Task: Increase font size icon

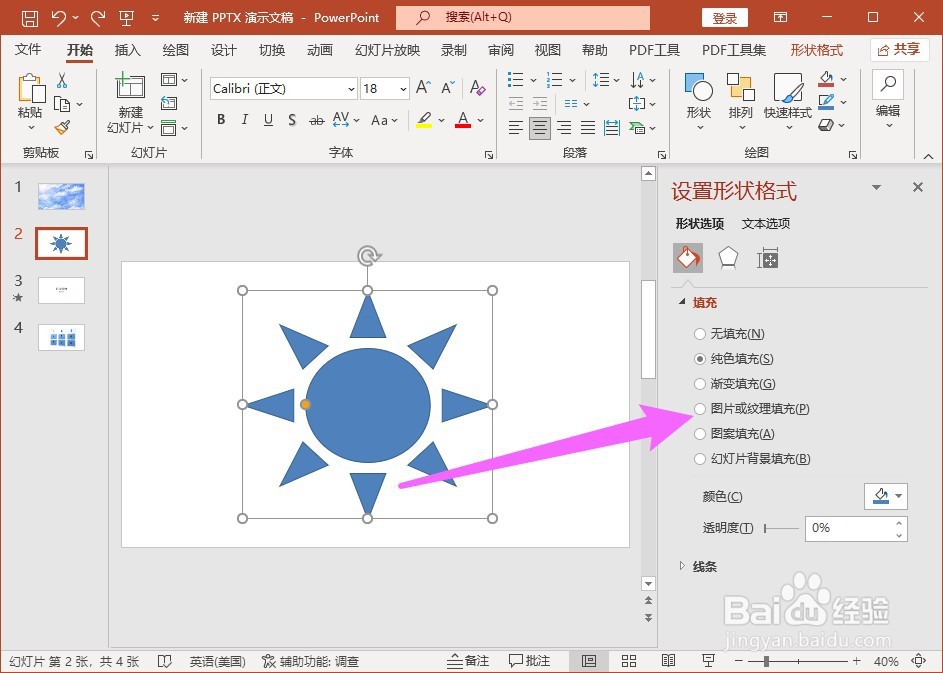Action: [423, 88]
